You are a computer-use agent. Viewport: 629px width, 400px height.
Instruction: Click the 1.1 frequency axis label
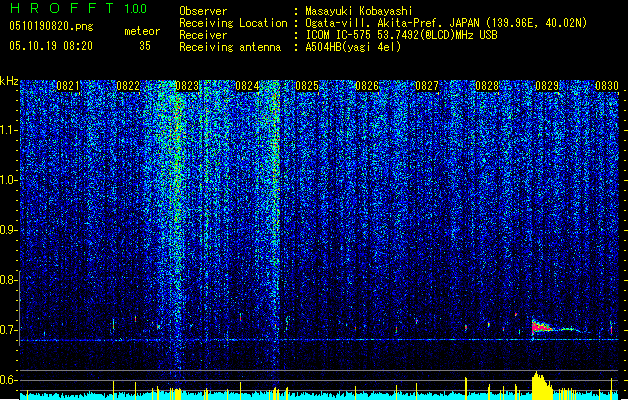click(x=8, y=130)
